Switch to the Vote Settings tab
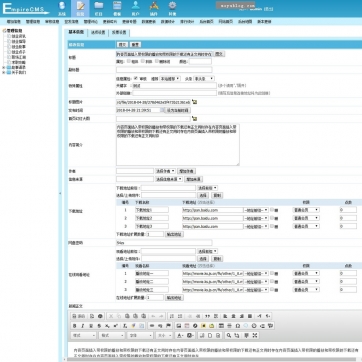Viewport: 362px width, 362px height. click(x=119, y=32)
